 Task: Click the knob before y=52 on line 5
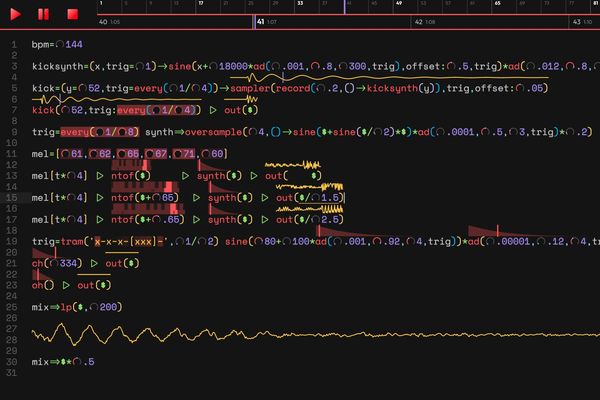[83, 88]
